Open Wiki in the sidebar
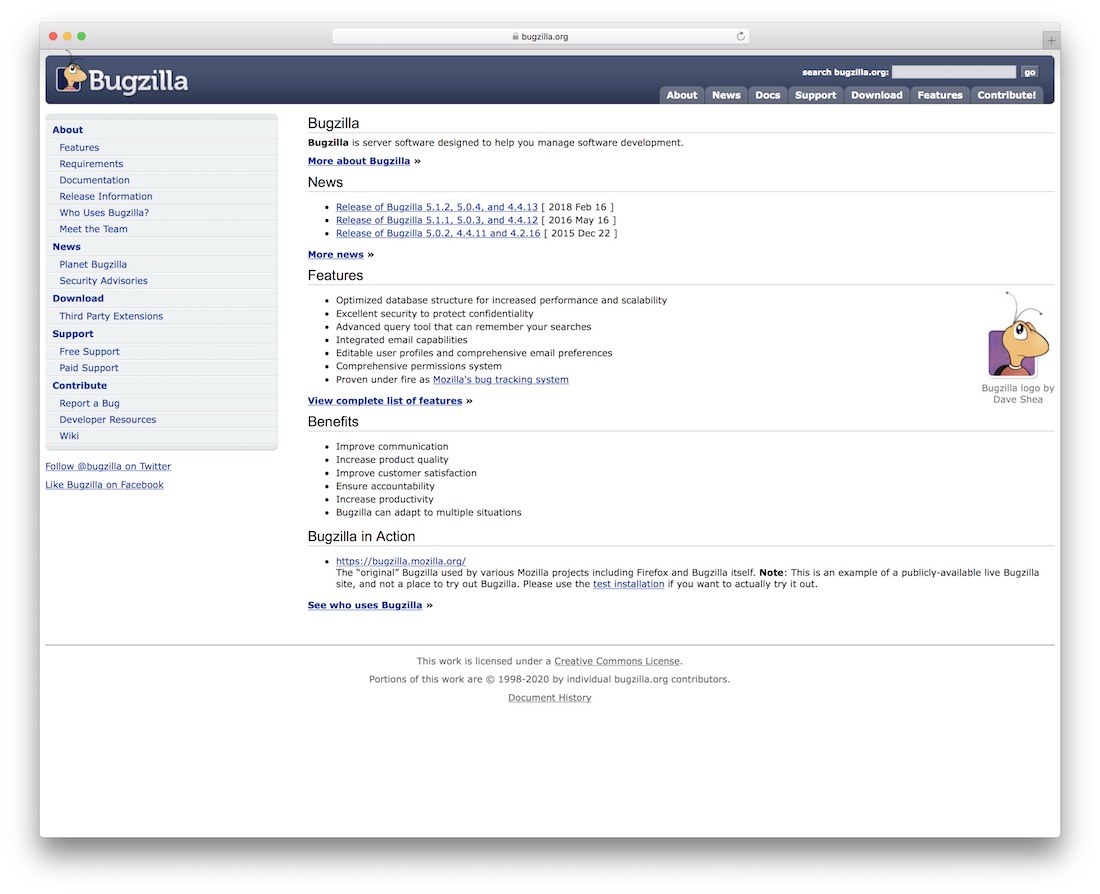The width and height of the screenshot is (1100, 894). pyautogui.click(x=69, y=436)
